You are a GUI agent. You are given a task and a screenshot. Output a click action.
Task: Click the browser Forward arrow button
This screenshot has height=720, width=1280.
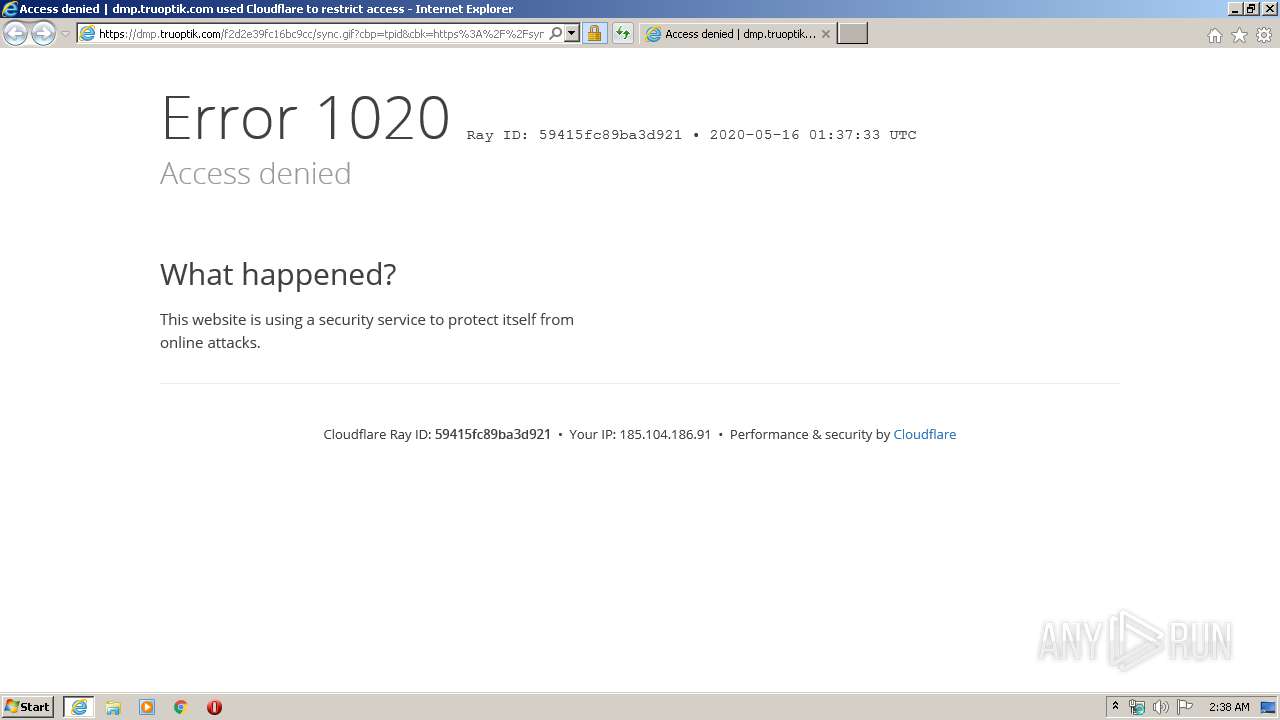(43, 34)
